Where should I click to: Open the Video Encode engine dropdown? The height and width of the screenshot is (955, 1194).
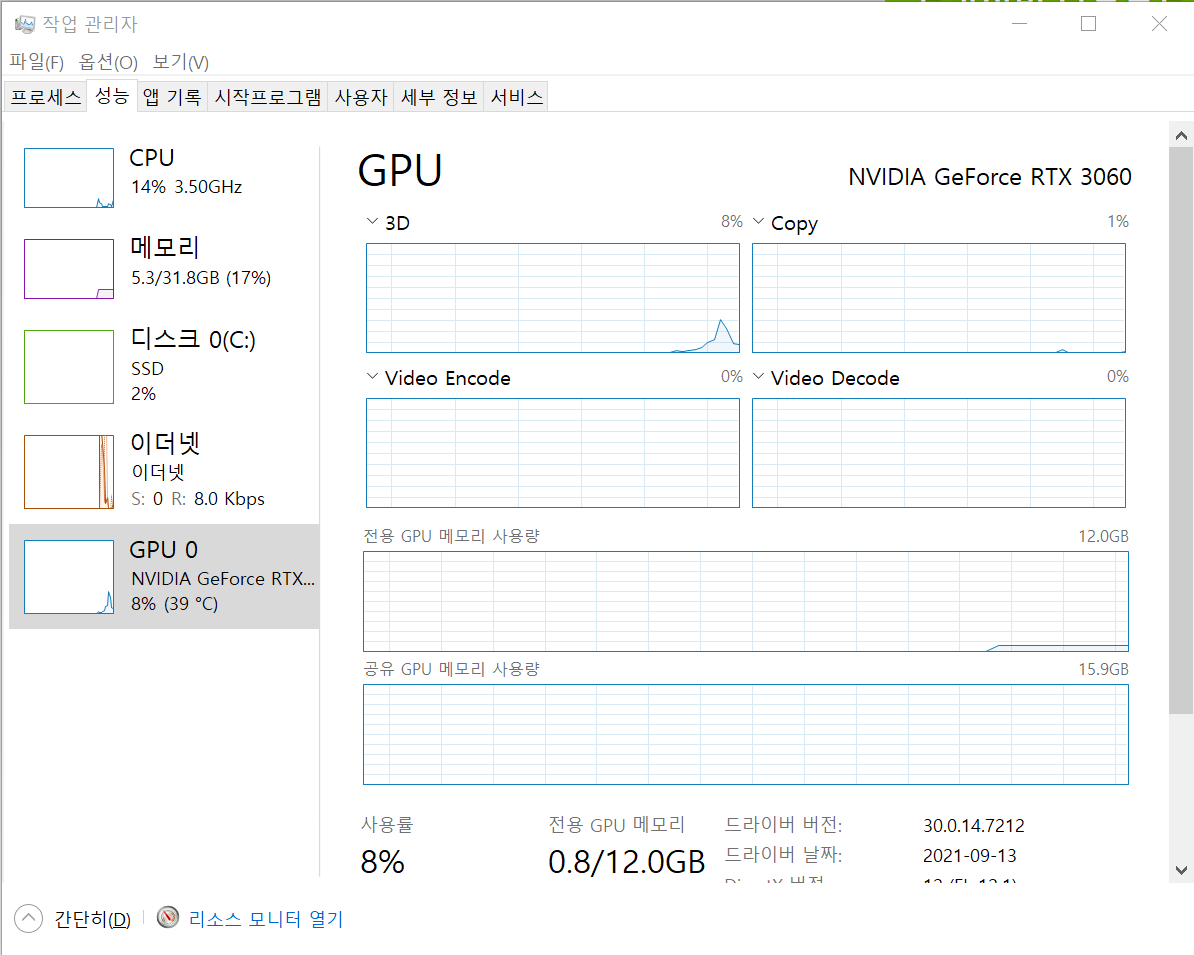coord(372,377)
